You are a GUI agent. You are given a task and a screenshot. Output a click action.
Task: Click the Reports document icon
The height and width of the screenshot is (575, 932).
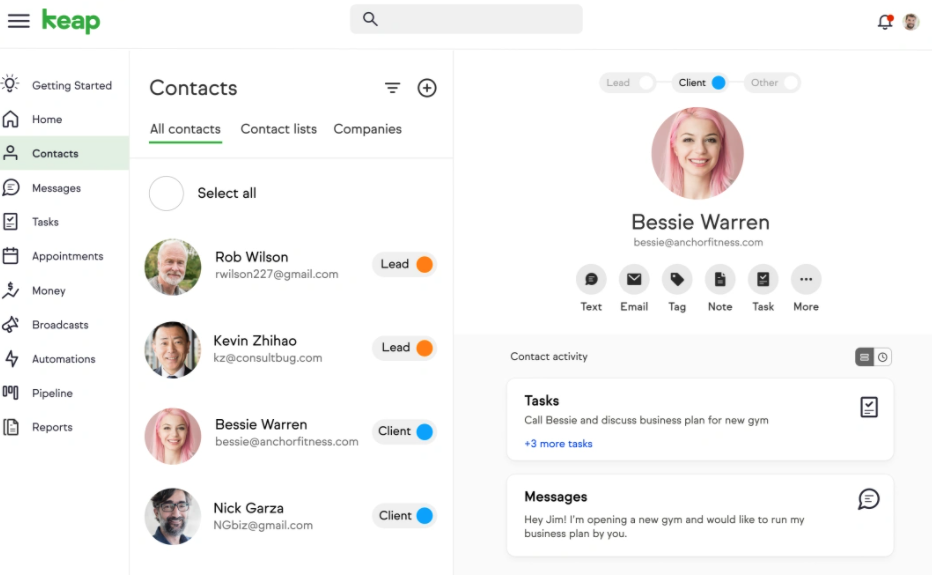click(11, 427)
